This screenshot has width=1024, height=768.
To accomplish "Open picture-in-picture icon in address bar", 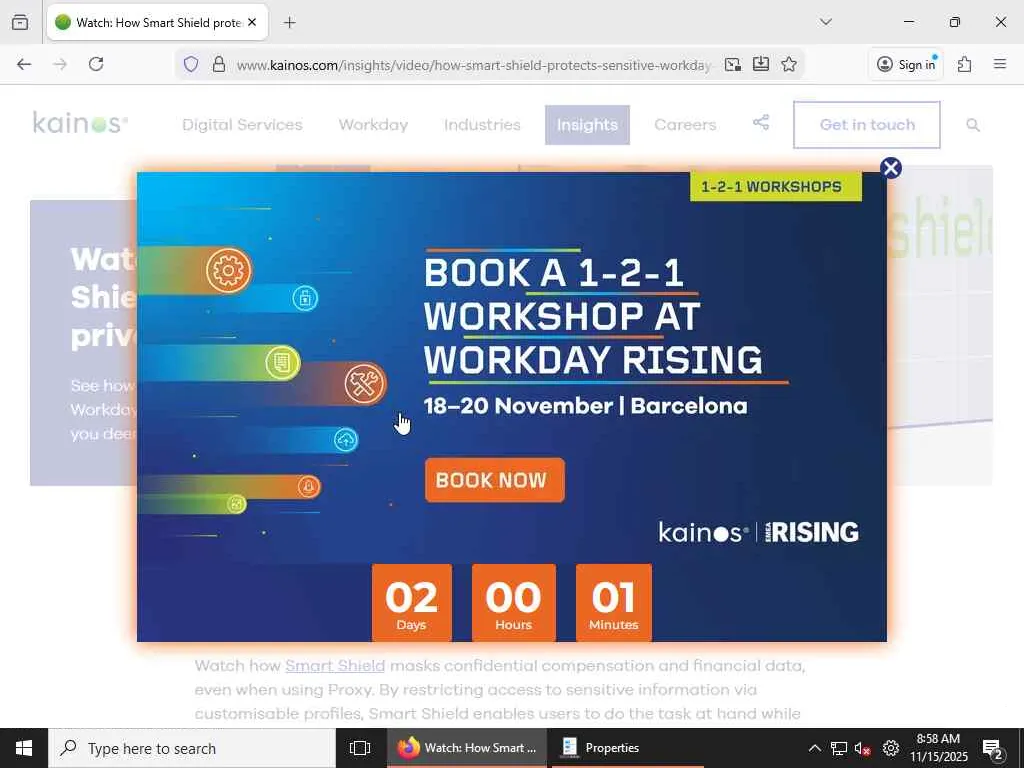I will pyautogui.click(x=733, y=64).
